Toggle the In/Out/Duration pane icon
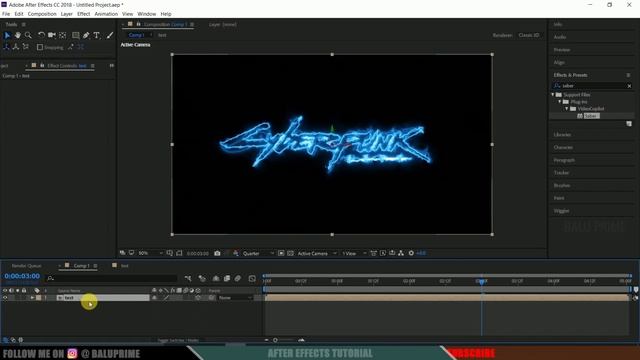Viewport: 640px width, 360px height. click(20, 340)
